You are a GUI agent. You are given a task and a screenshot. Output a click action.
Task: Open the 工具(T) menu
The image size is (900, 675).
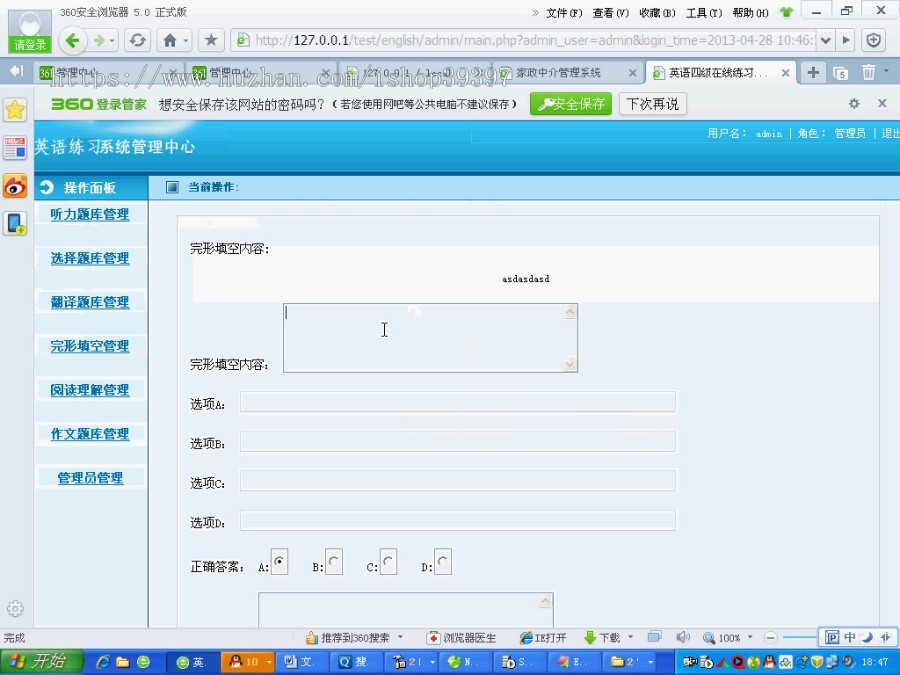click(x=704, y=13)
